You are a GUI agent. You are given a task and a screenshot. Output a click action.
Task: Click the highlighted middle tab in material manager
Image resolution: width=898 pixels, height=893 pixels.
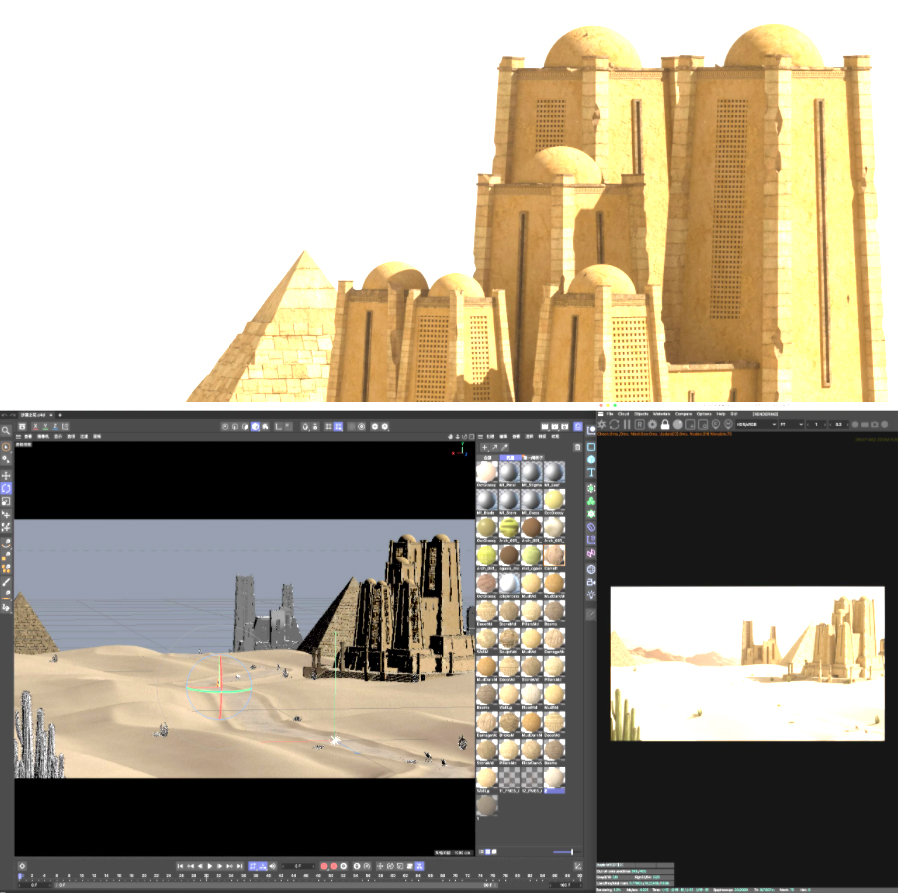point(510,458)
